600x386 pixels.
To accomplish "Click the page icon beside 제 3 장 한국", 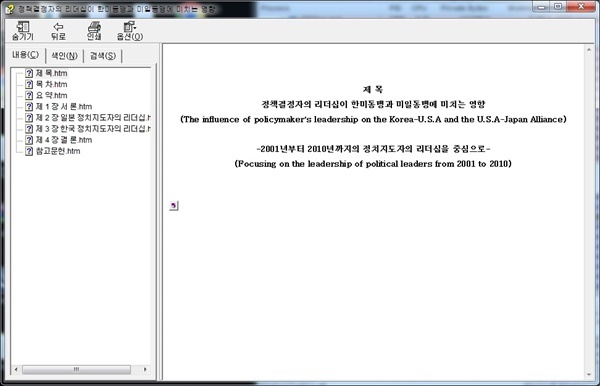I will (x=29, y=128).
